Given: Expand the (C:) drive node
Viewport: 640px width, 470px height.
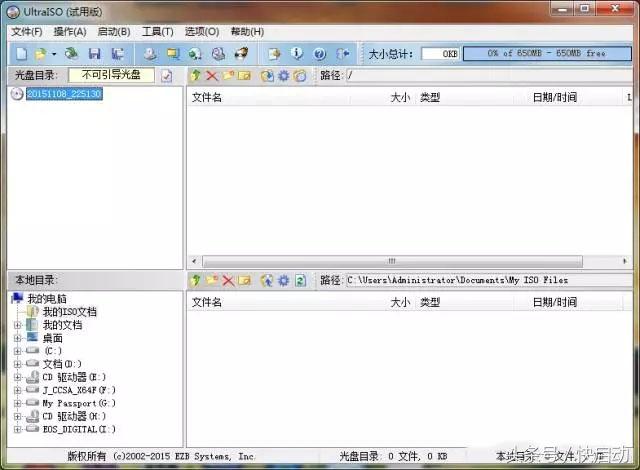Looking at the screenshot, I should coord(17,351).
